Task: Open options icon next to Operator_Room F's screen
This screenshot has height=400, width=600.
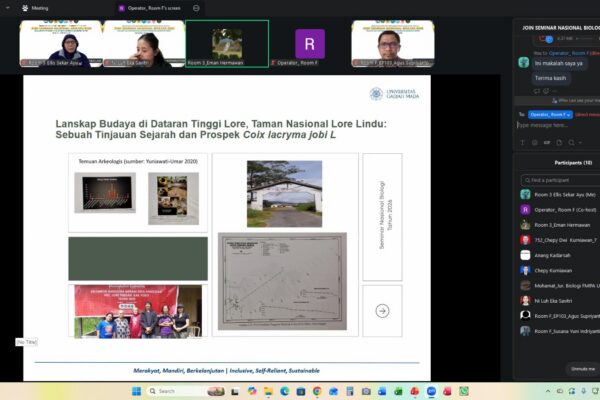Action: click(196, 8)
